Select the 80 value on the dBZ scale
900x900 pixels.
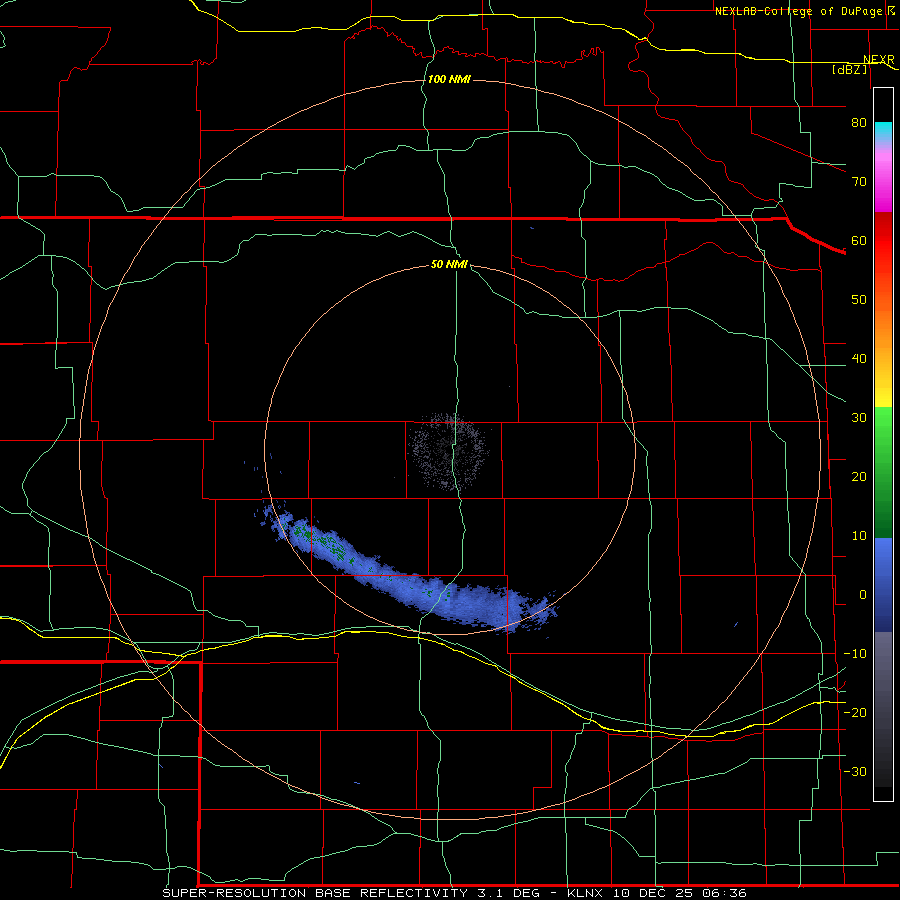[x=859, y=123]
